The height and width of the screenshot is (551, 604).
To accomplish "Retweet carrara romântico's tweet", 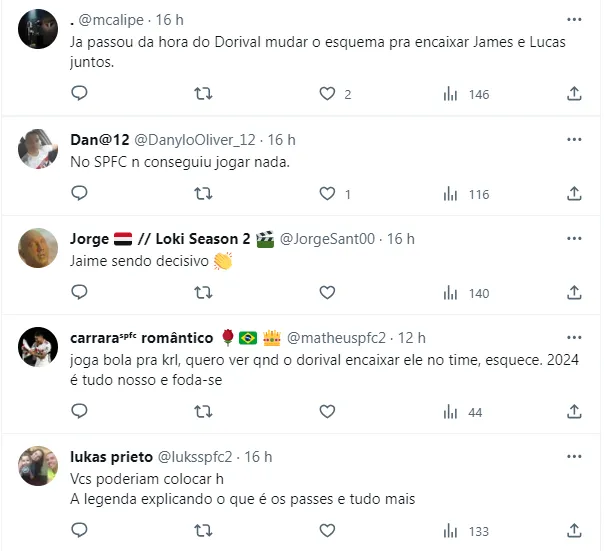I will [203, 412].
